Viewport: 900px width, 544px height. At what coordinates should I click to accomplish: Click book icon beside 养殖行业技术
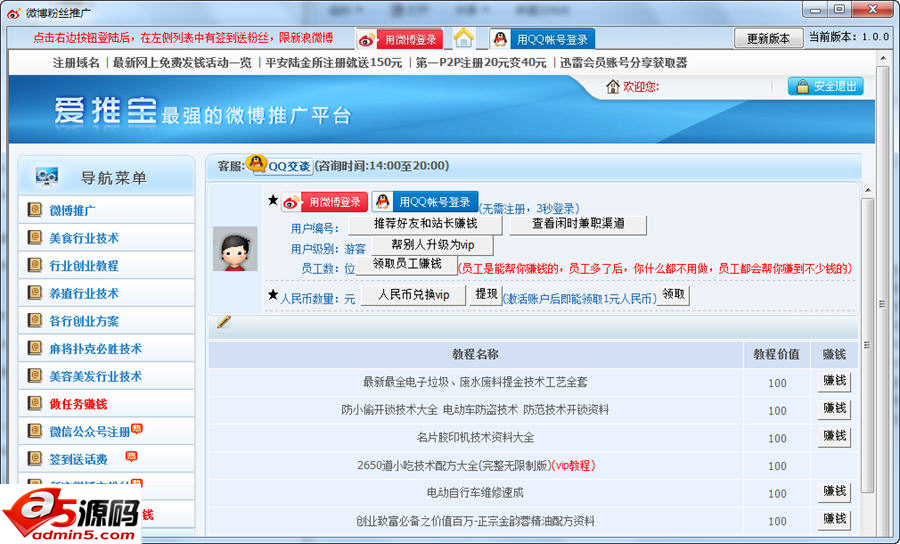click(35, 292)
